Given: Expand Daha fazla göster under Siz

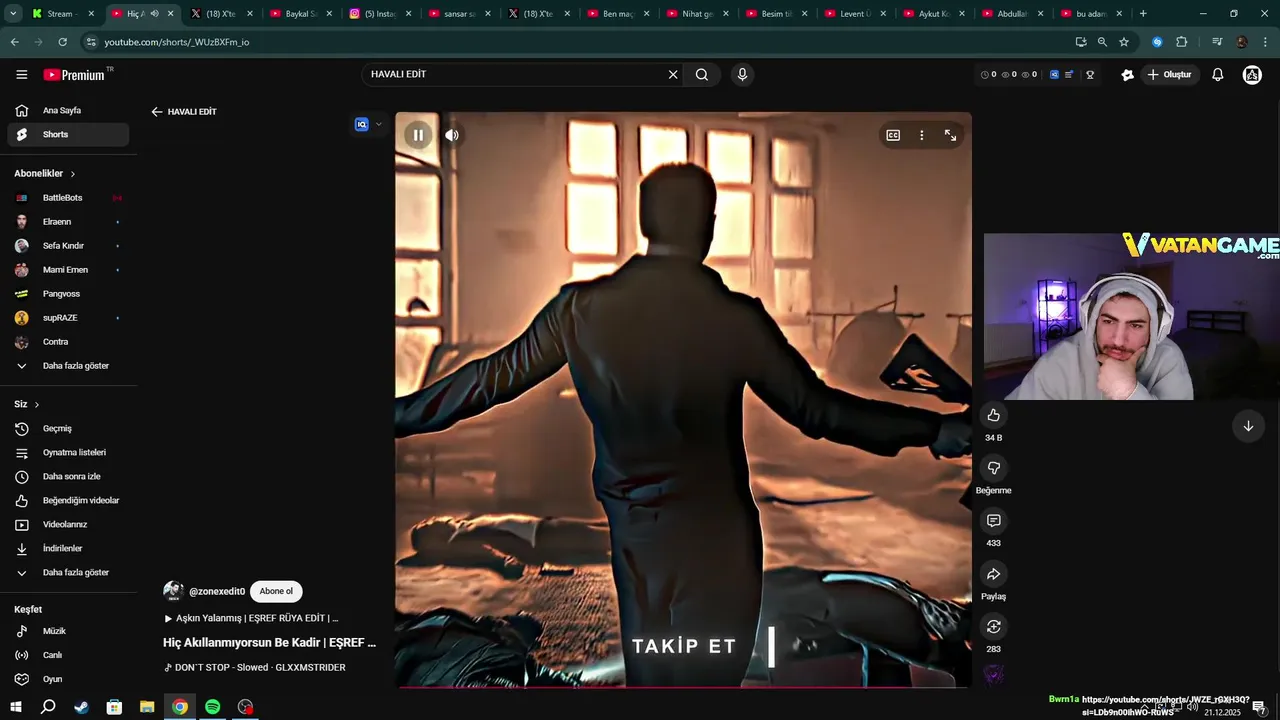Looking at the screenshot, I should tap(68, 573).
